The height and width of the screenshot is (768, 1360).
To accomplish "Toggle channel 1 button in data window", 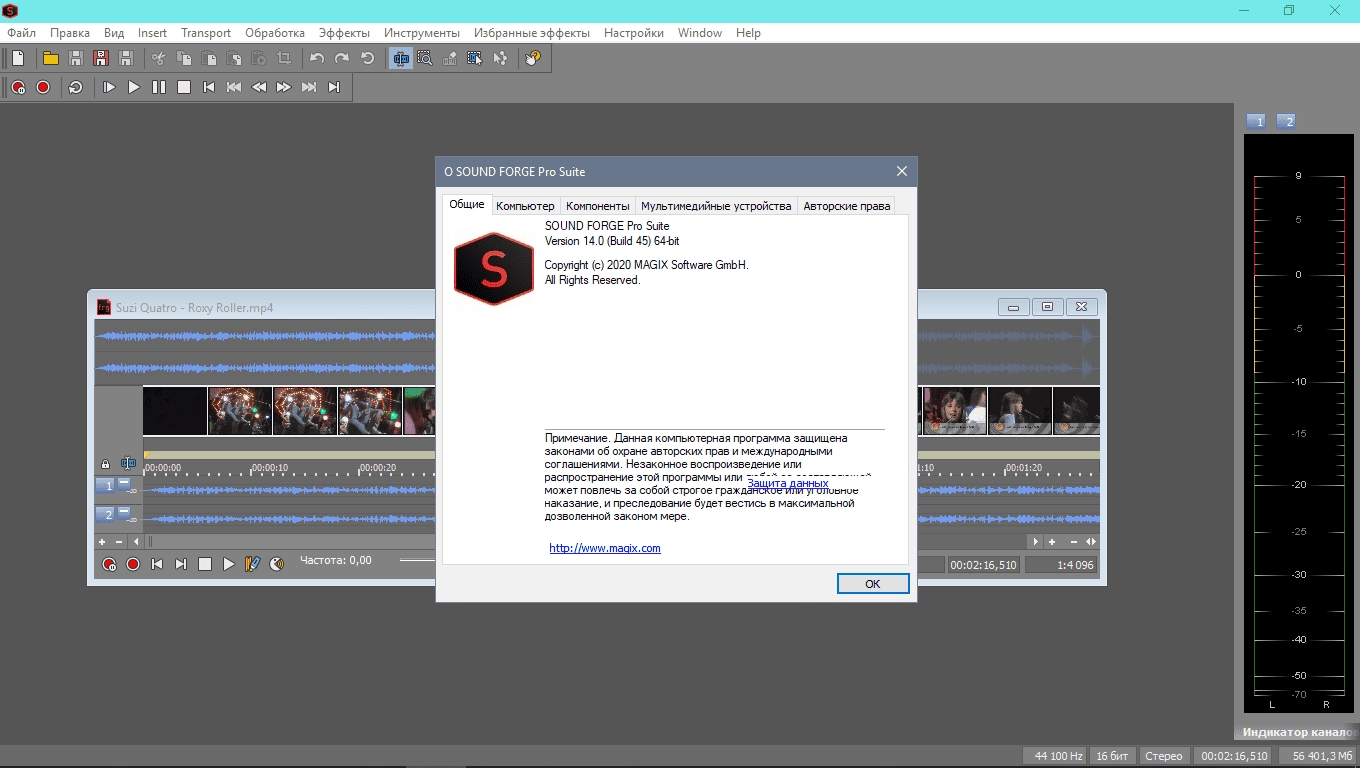I will pyautogui.click(x=105, y=485).
